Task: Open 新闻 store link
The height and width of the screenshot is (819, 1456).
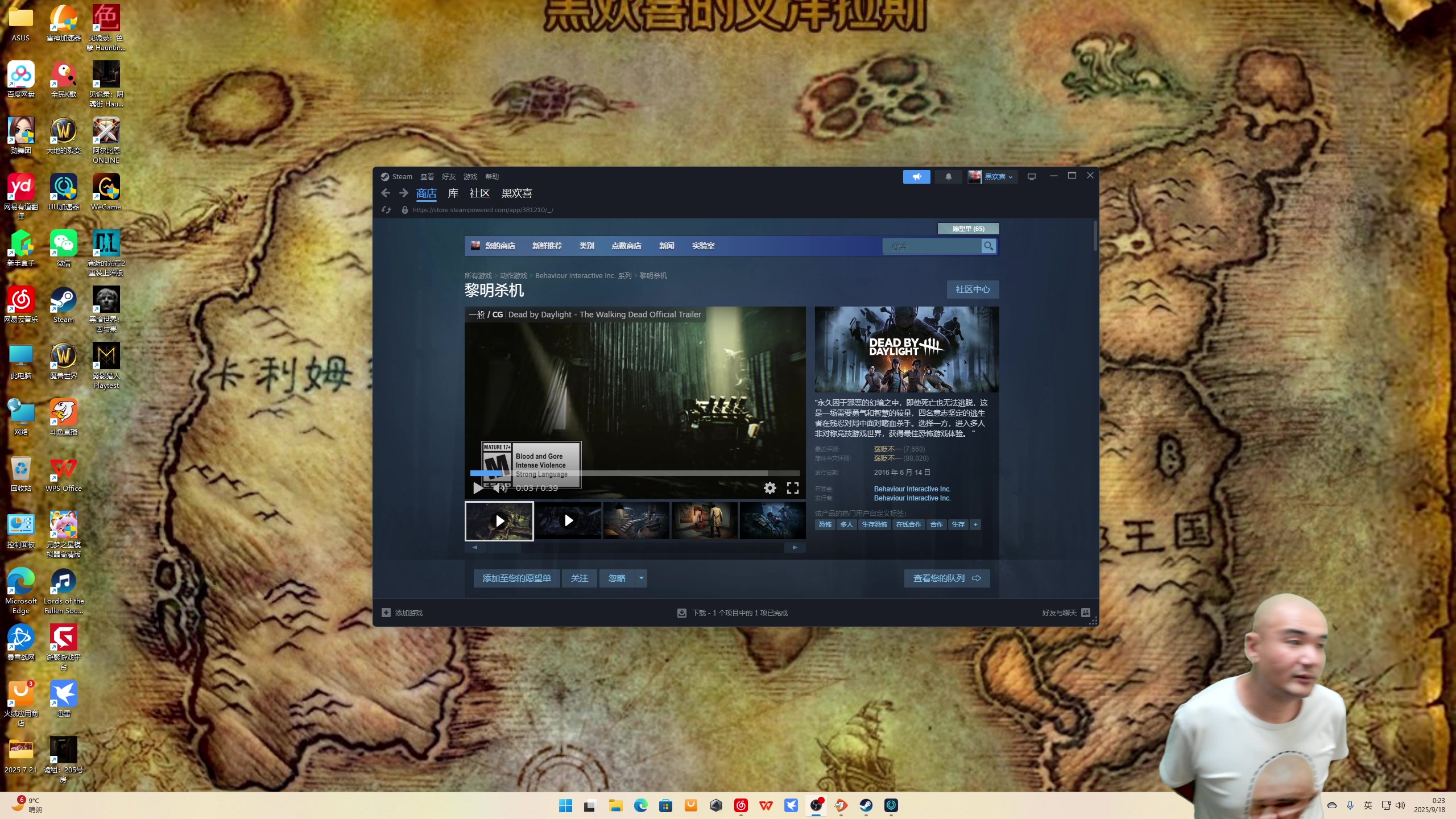Action: pos(667,246)
